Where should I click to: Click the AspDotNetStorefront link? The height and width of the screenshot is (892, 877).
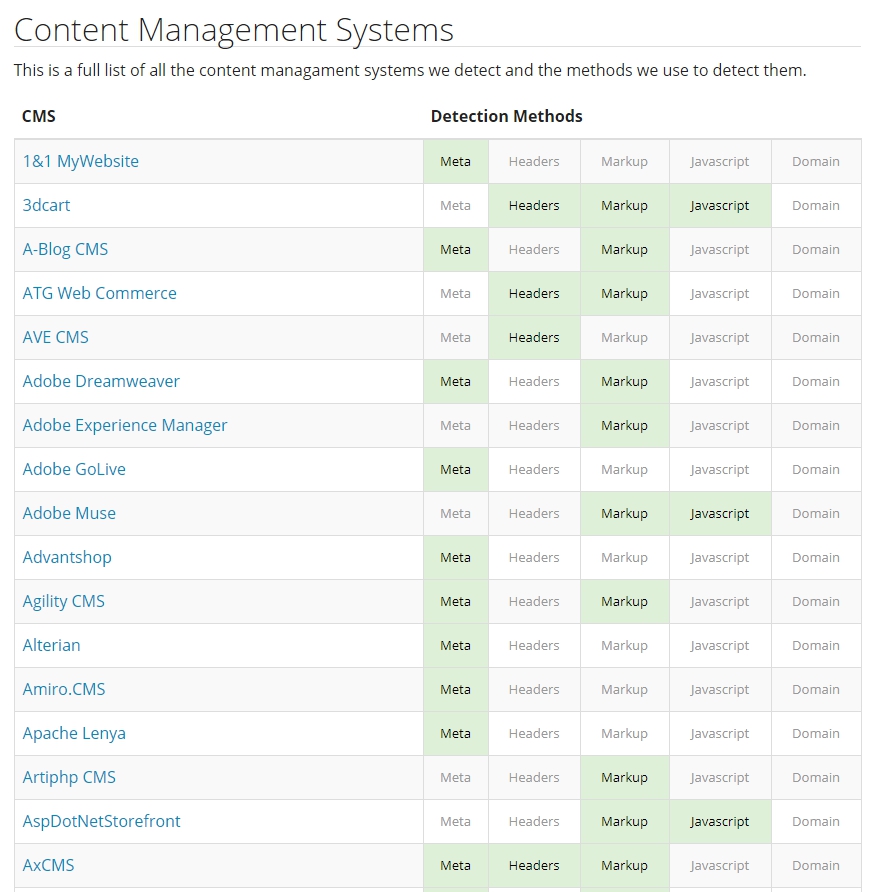pyautogui.click(x=101, y=821)
